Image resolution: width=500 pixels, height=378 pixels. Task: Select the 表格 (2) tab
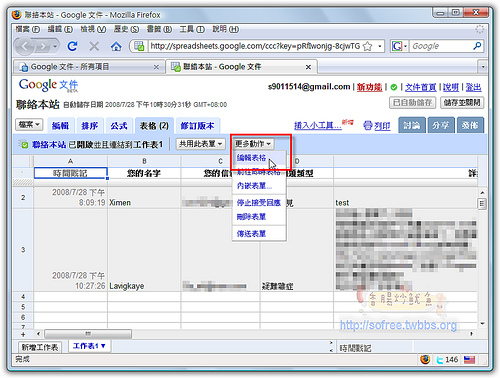coord(154,126)
